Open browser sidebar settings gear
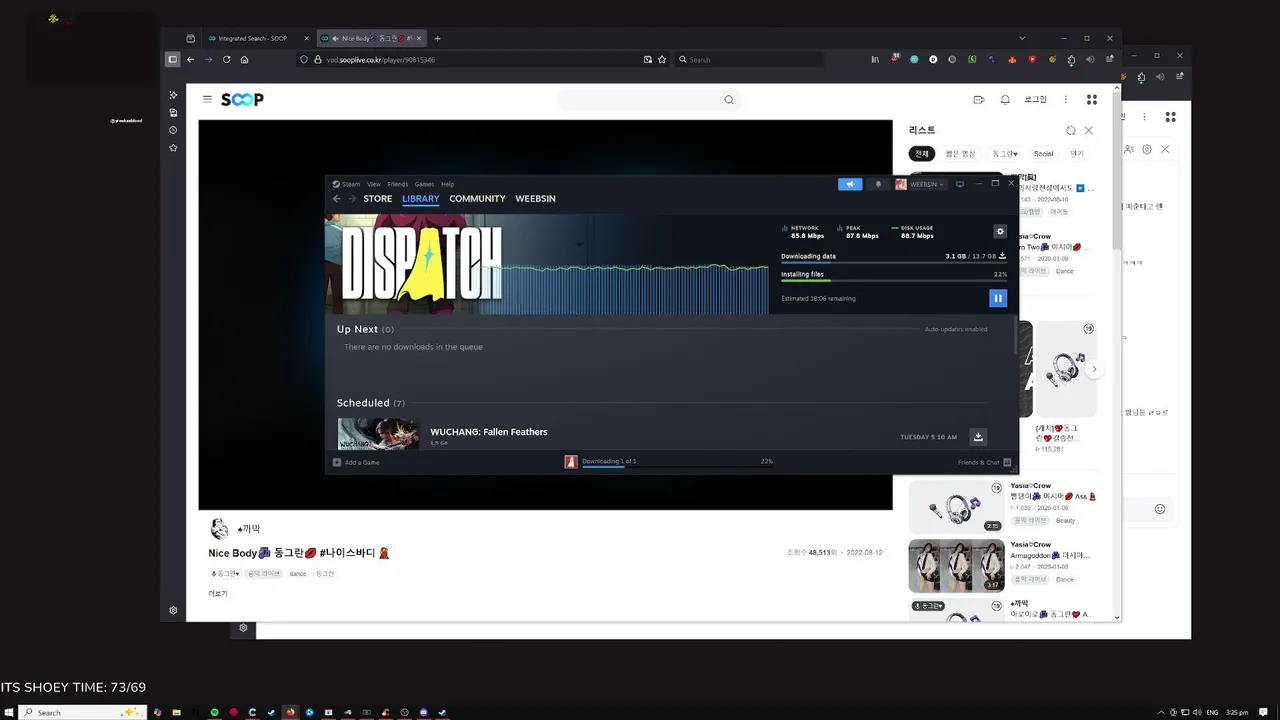The image size is (1280, 720). coord(173,610)
